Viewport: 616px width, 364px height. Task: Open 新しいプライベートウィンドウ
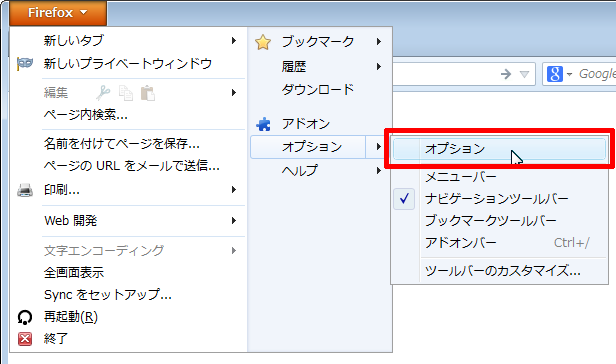coord(128,63)
